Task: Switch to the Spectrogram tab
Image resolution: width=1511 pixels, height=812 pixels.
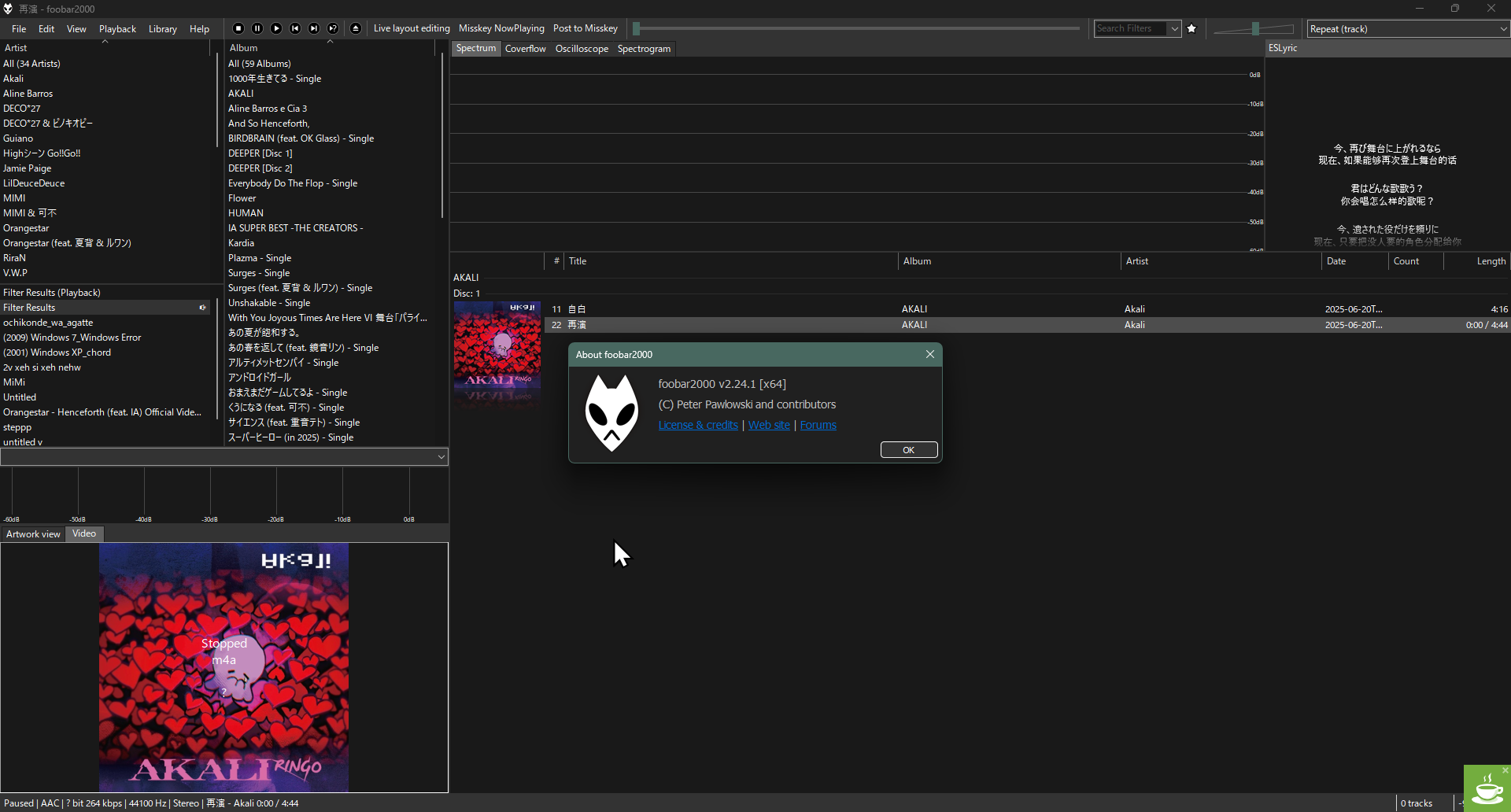Action: [644, 49]
